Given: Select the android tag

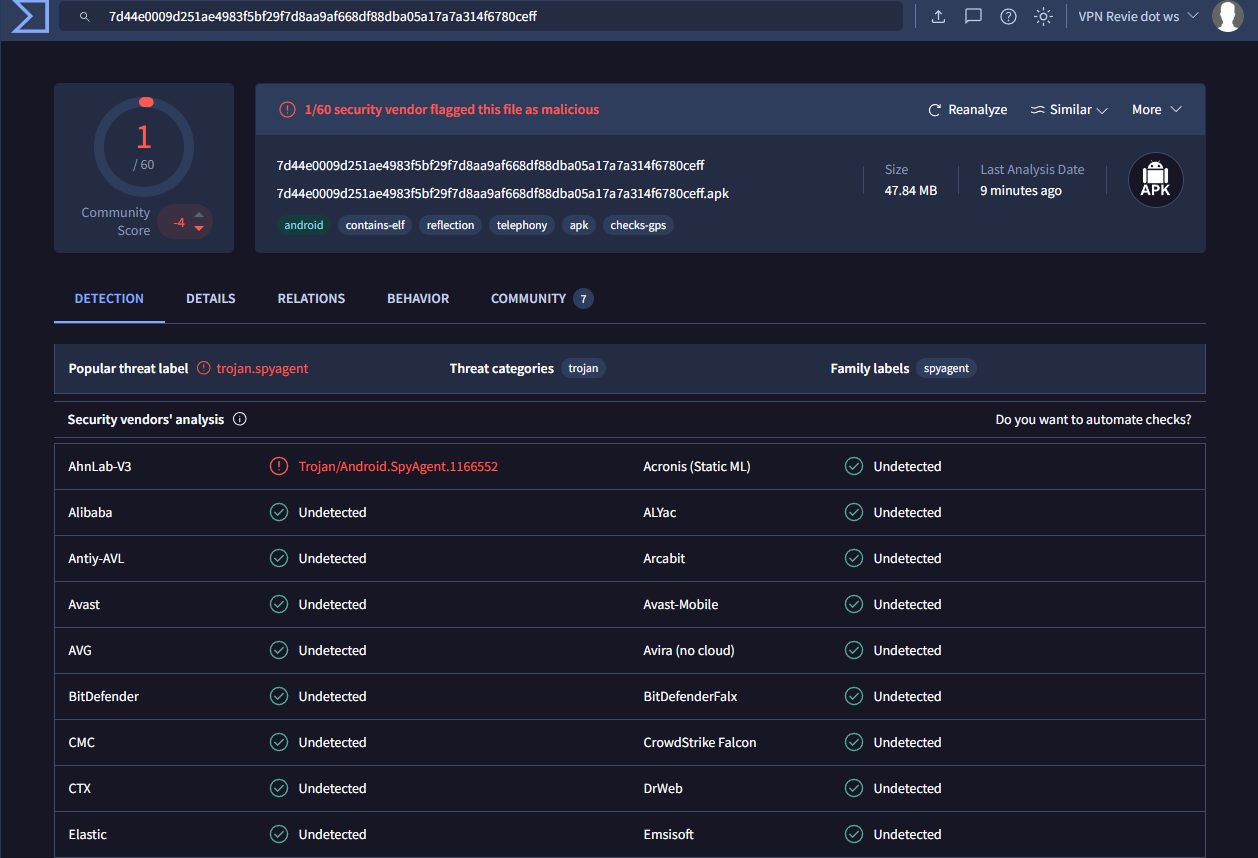Looking at the screenshot, I should click(304, 225).
